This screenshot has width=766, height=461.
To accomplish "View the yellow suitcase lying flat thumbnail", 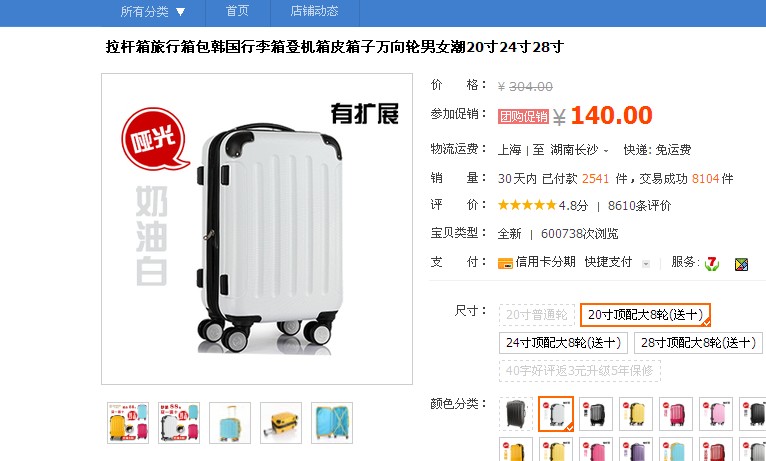I will tap(281, 423).
